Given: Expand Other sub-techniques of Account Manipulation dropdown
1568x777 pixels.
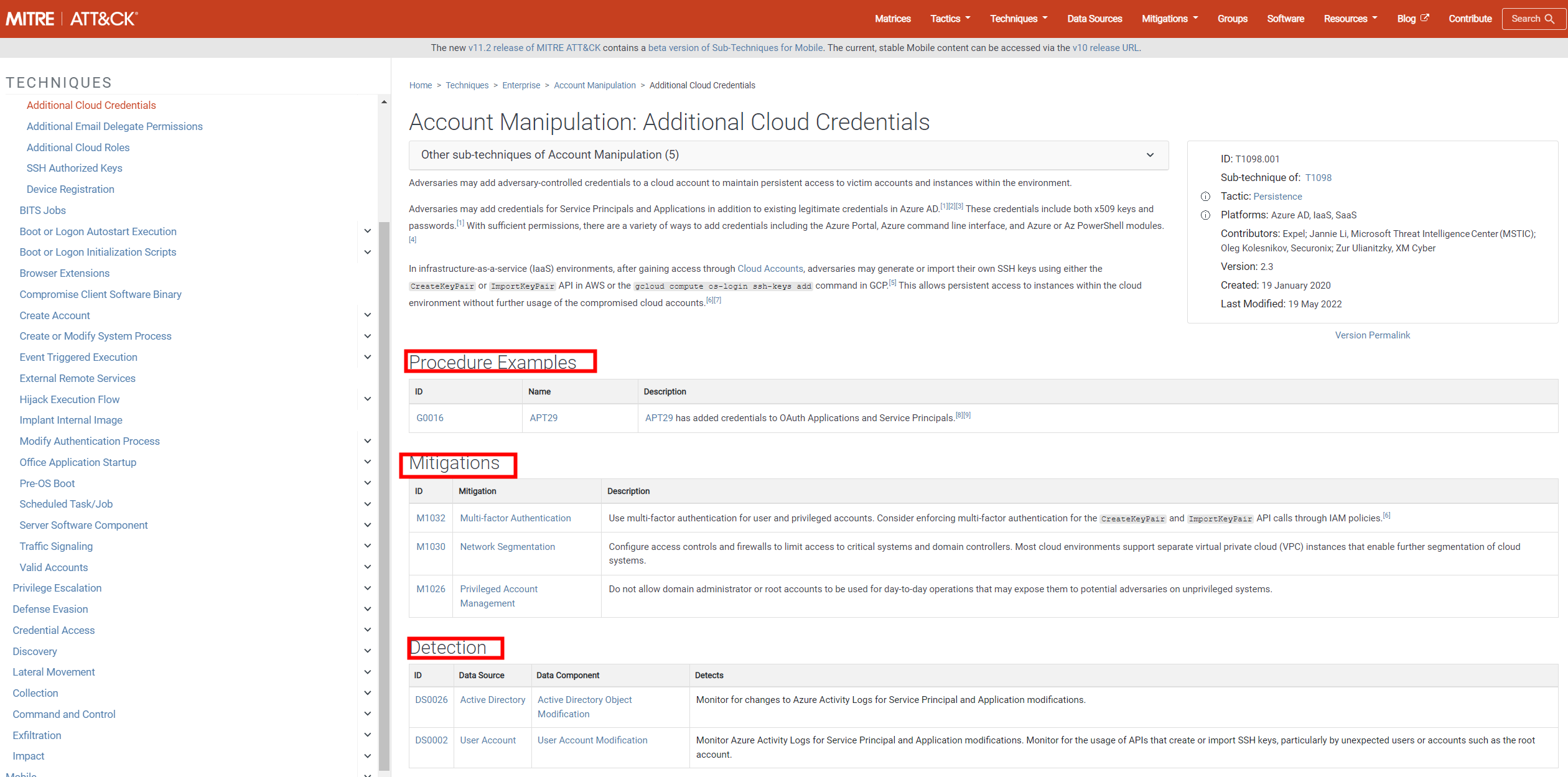Looking at the screenshot, I should click(788, 155).
